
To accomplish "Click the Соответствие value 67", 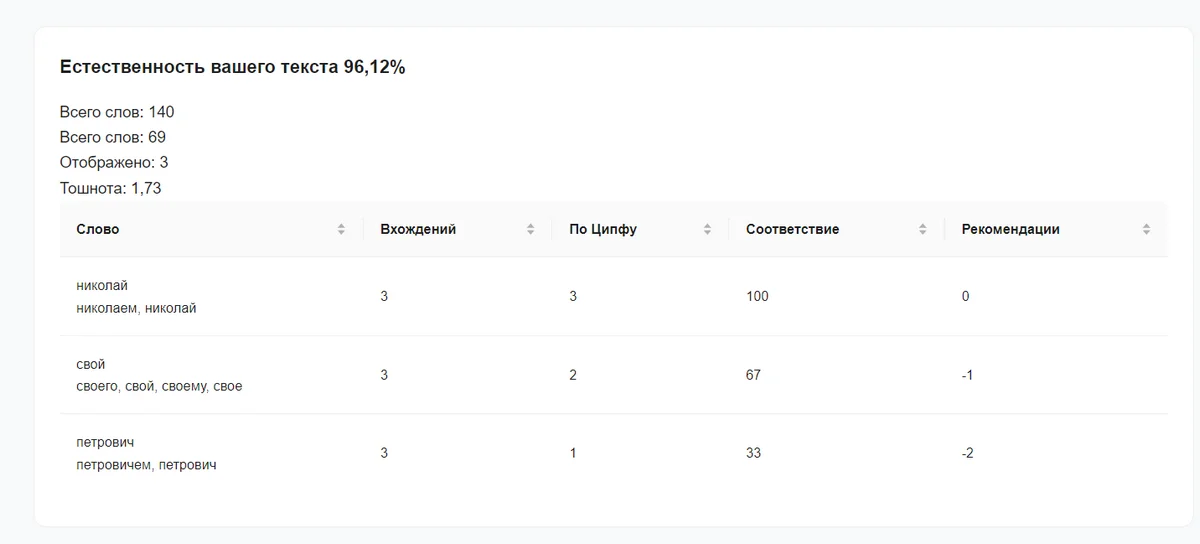I will tap(753, 375).
